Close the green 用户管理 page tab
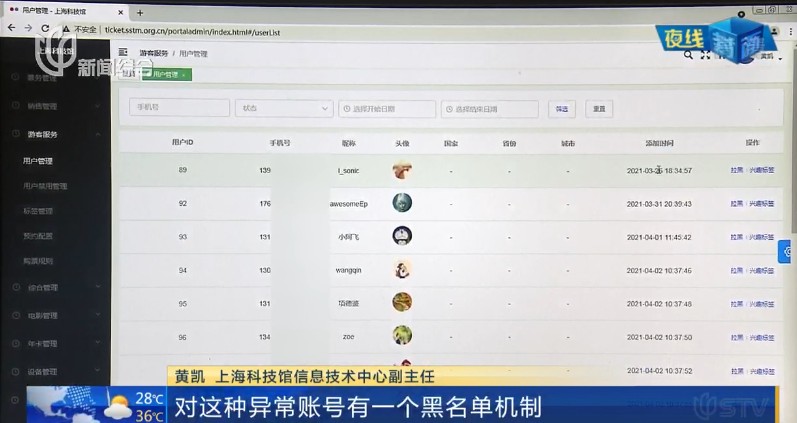The height and width of the screenshot is (423, 797). pos(183,75)
